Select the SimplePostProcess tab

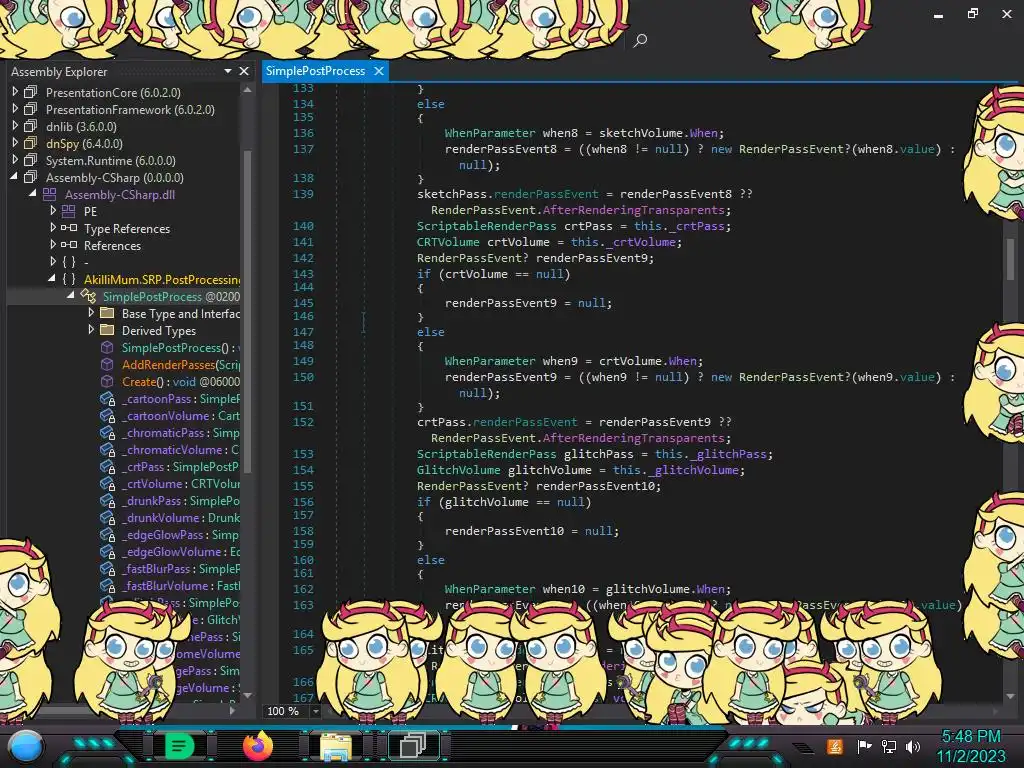point(315,71)
